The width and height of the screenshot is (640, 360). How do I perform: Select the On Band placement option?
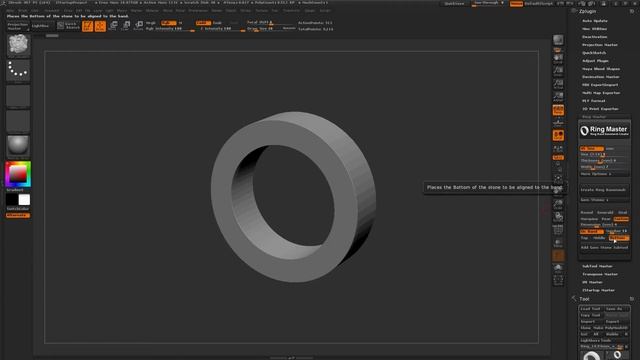[x=591, y=231]
